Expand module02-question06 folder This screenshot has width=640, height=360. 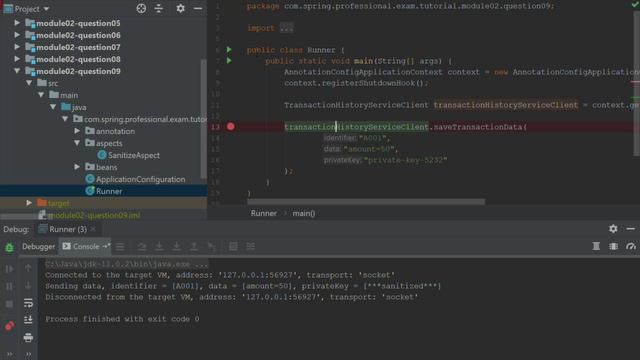click(x=17, y=35)
